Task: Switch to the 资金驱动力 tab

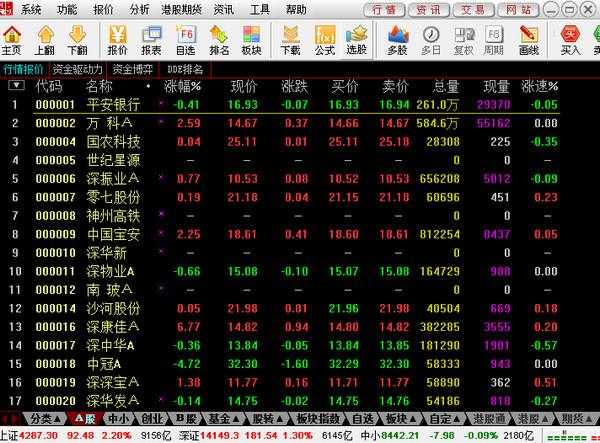Action: click(77, 70)
